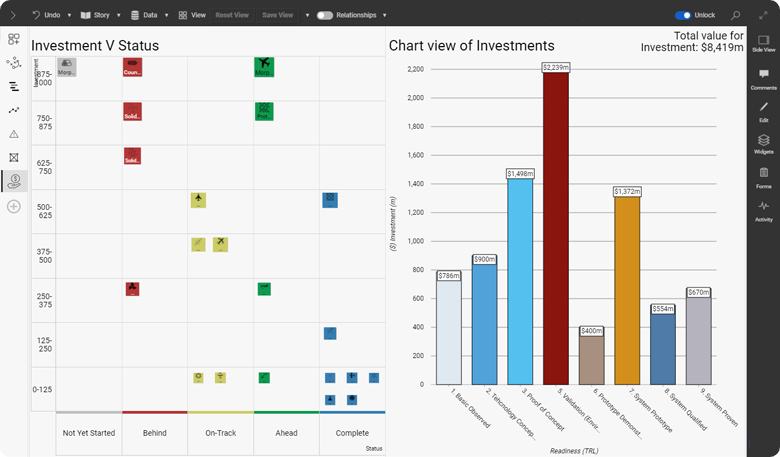Expand the Story dropdown arrow
Image resolution: width=780 pixels, height=457 pixels.
[119, 16]
